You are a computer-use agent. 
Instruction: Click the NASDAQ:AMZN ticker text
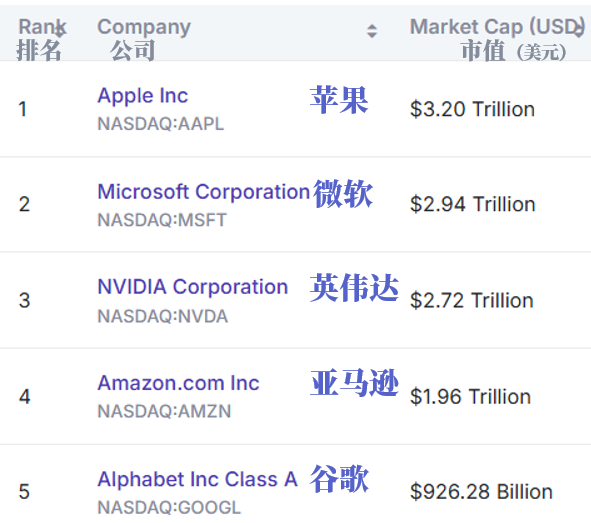click(x=164, y=411)
